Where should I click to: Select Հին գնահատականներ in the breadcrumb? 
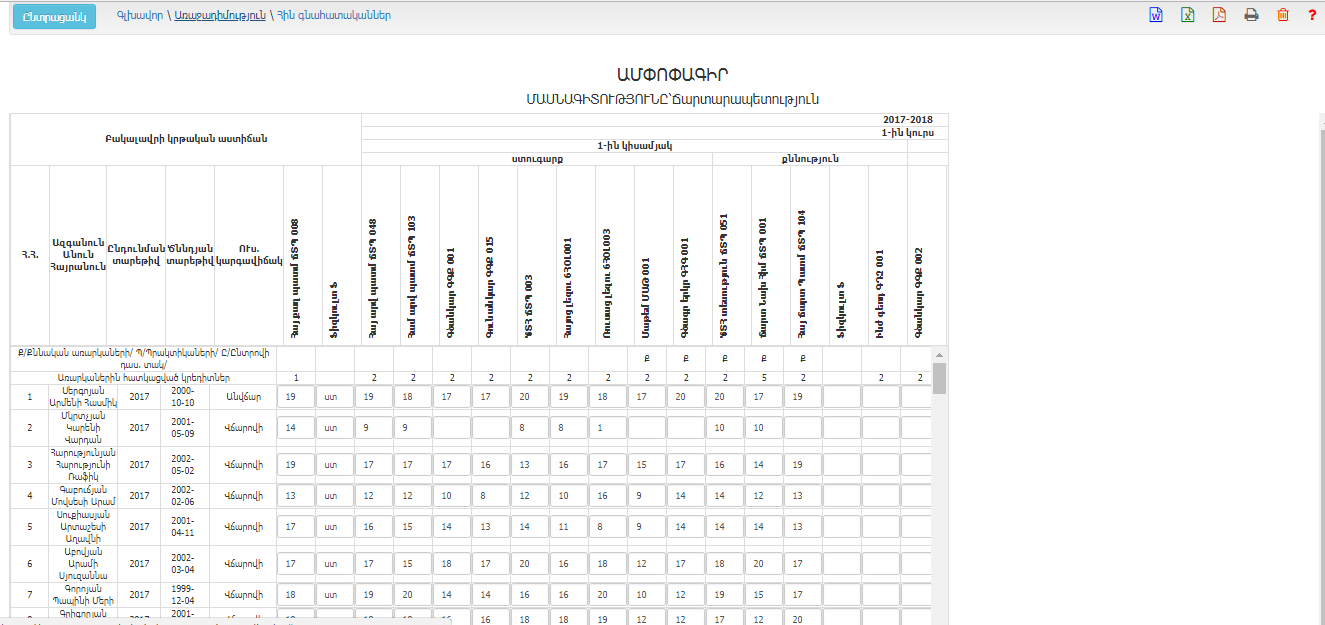(334, 16)
